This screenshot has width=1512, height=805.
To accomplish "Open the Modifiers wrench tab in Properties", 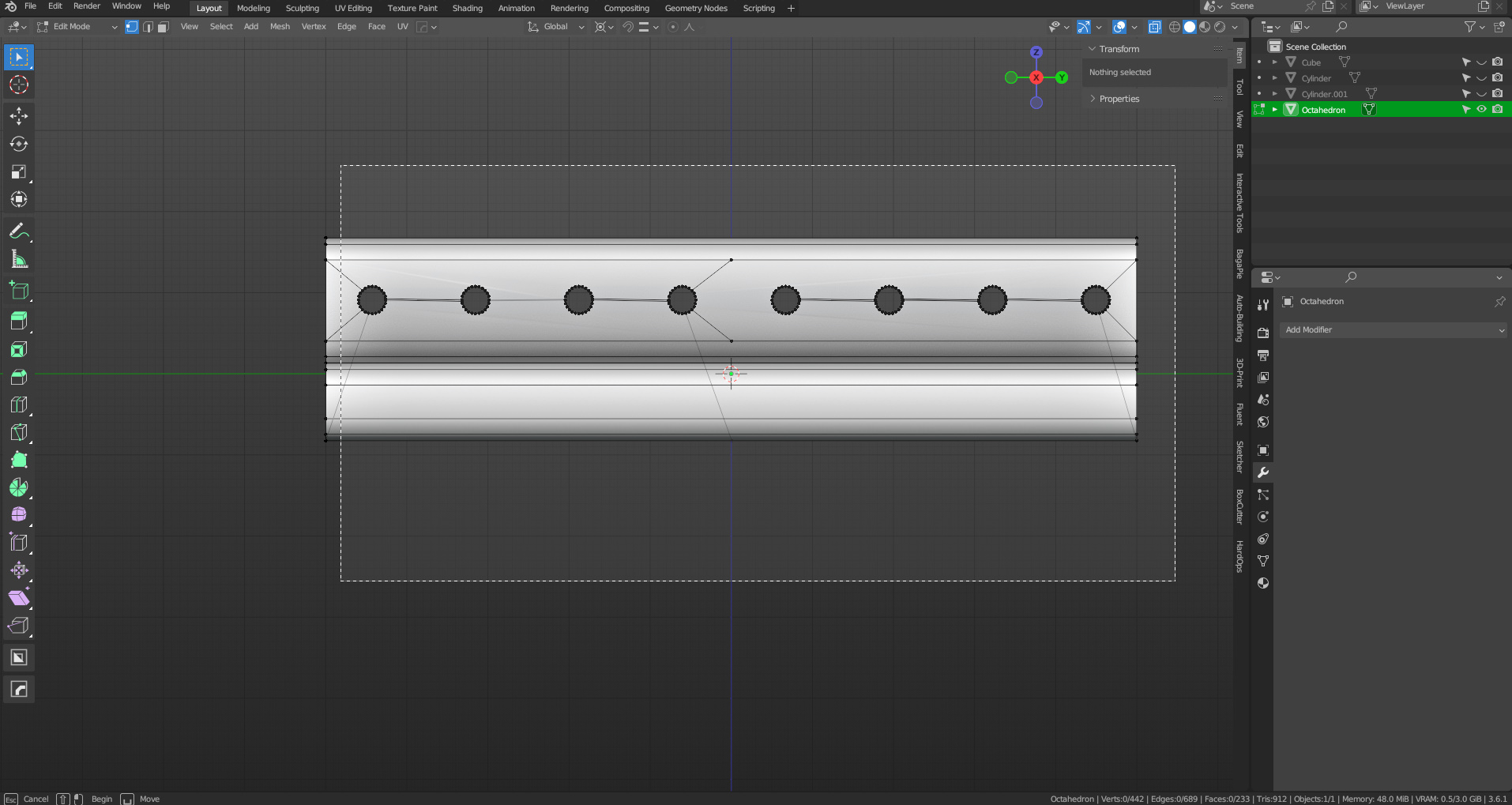I will click(1263, 472).
